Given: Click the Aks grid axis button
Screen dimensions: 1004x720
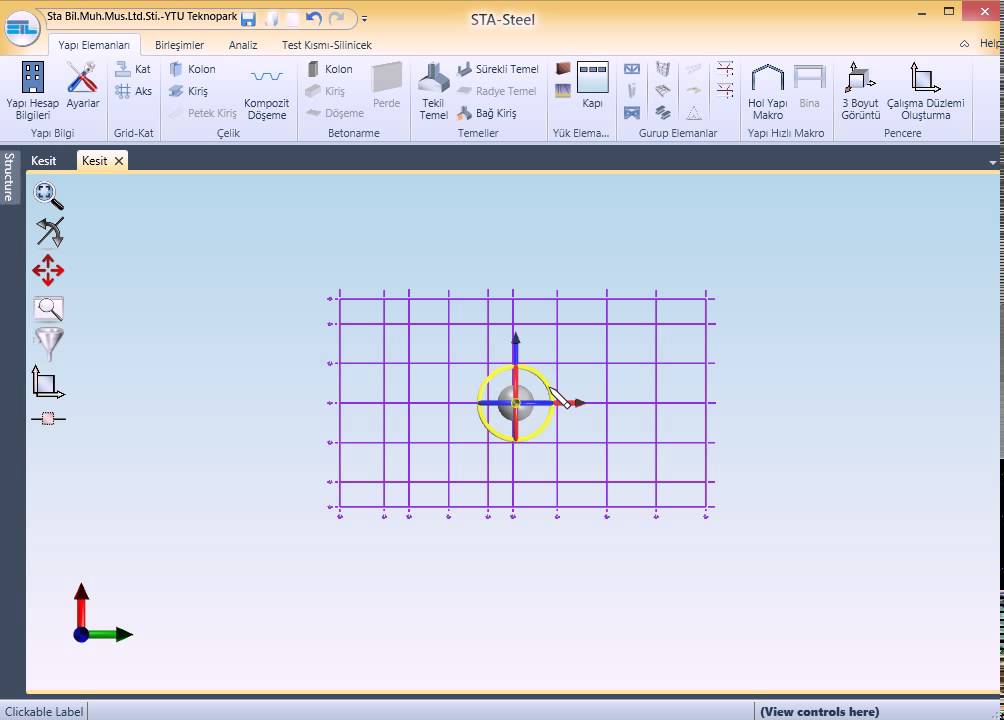Looking at the screenshot, I should click(133, 91).
